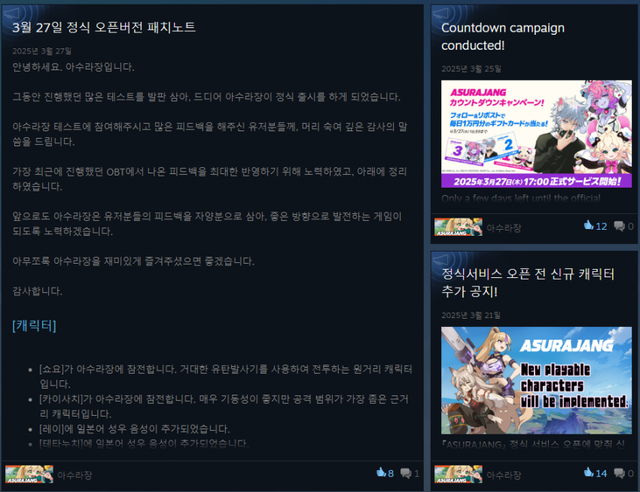Open comments on the patch notes post
Screen dimensions: 640x492
[x=407, y=473]
